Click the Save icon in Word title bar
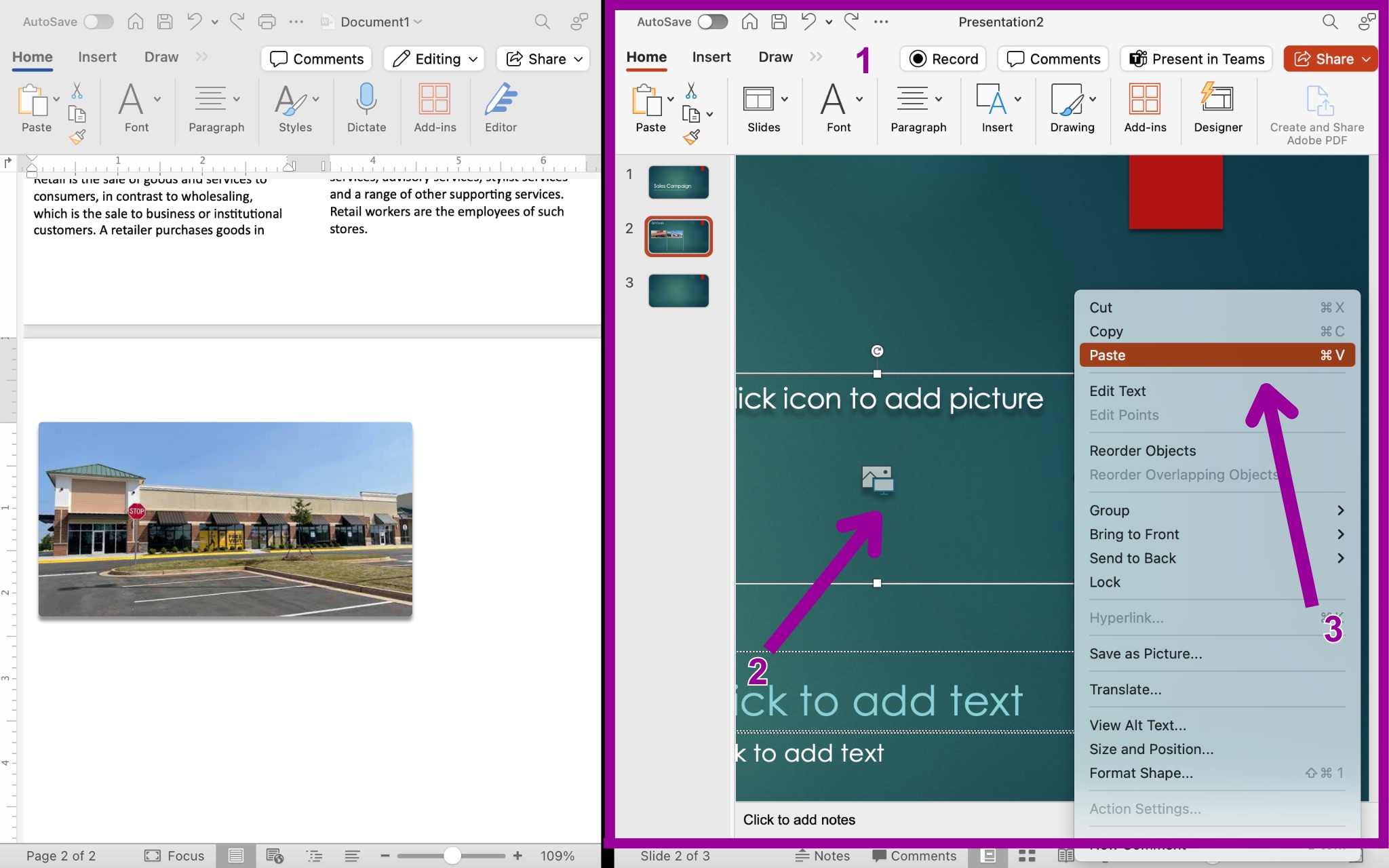The image size is (1389, 868). (165, 22)
